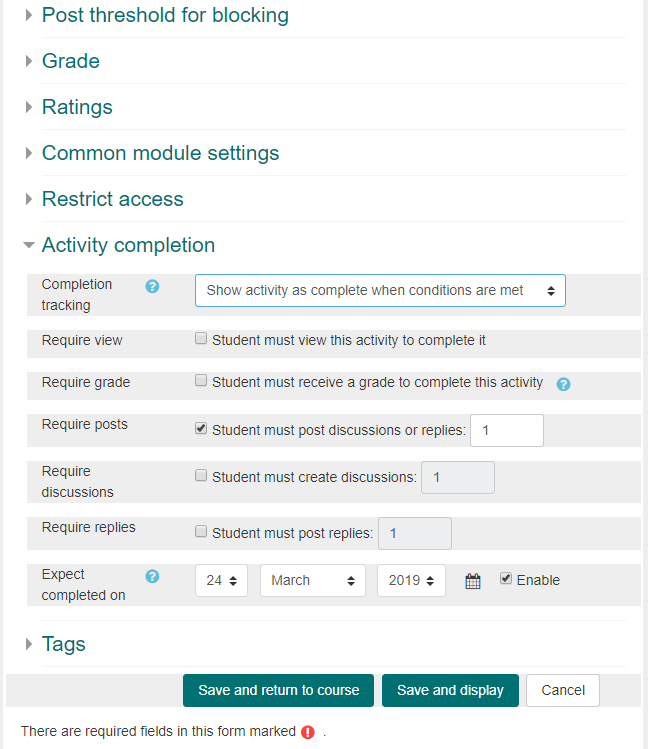Image resolution: width=648 pixels, height=749 pixels.
Task: Open the calendar date picker icon
Action: pyautogui.click(x=473, y=581)
